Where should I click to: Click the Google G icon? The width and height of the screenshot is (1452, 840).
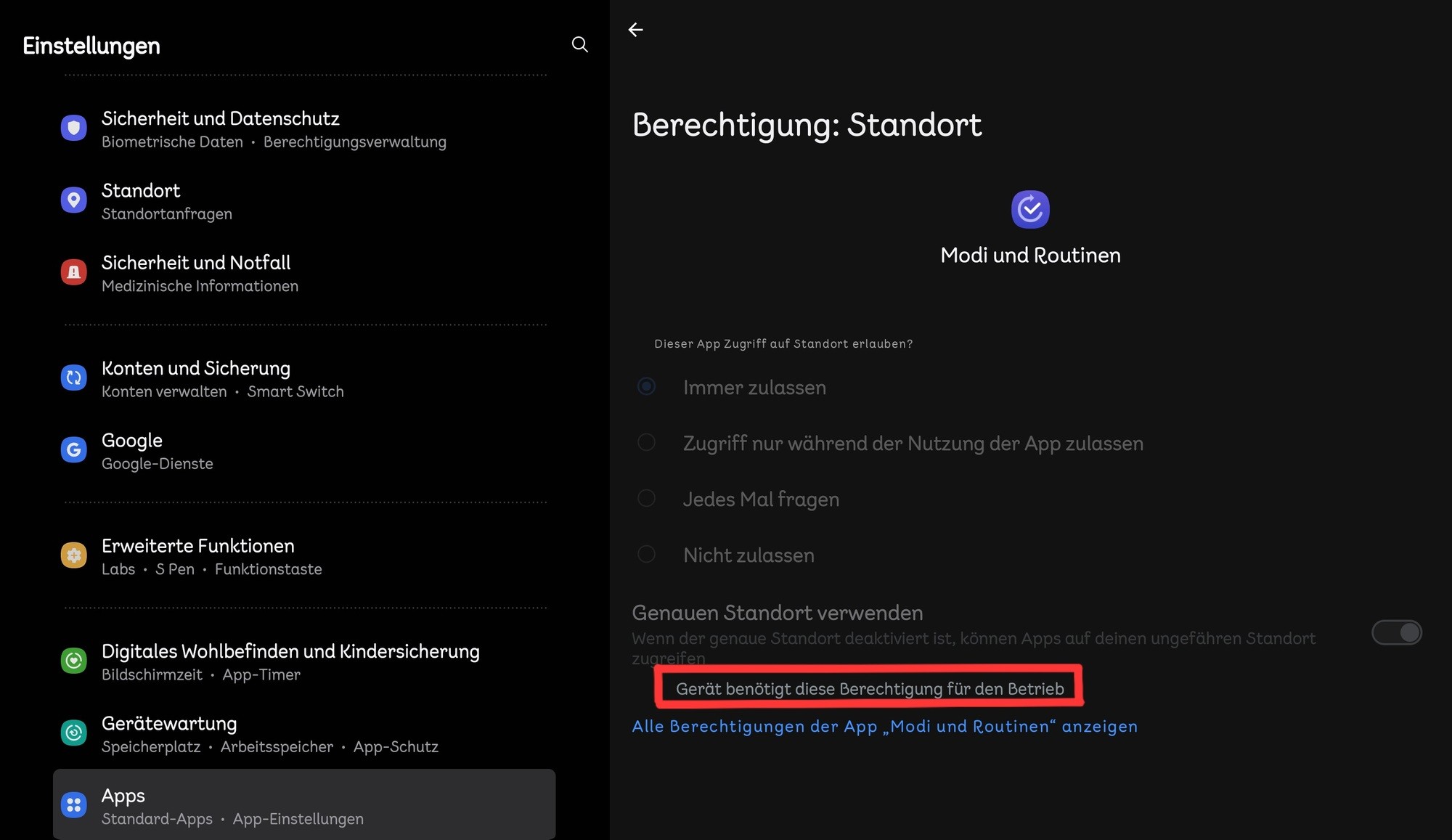pos(73,450)
